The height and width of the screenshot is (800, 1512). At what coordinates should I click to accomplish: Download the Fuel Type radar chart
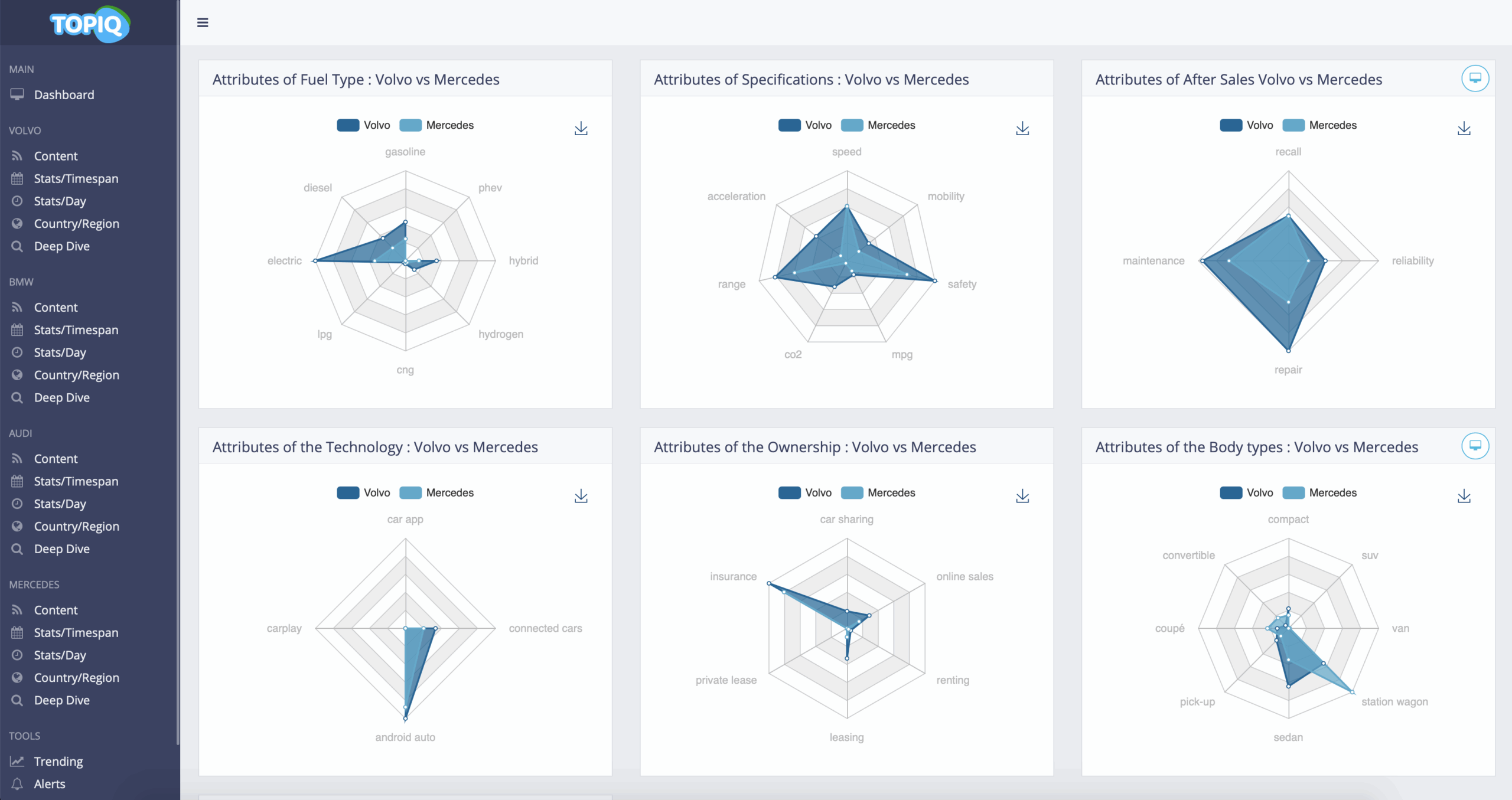coord(581,129)
